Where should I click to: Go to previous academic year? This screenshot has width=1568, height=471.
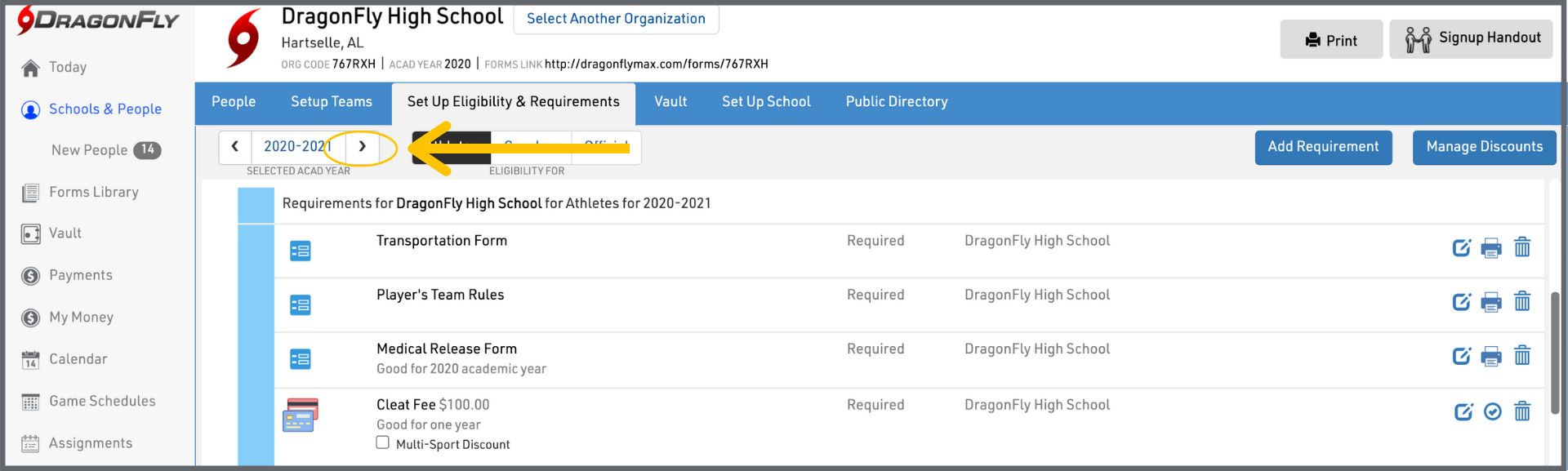(x=235, y=147)
